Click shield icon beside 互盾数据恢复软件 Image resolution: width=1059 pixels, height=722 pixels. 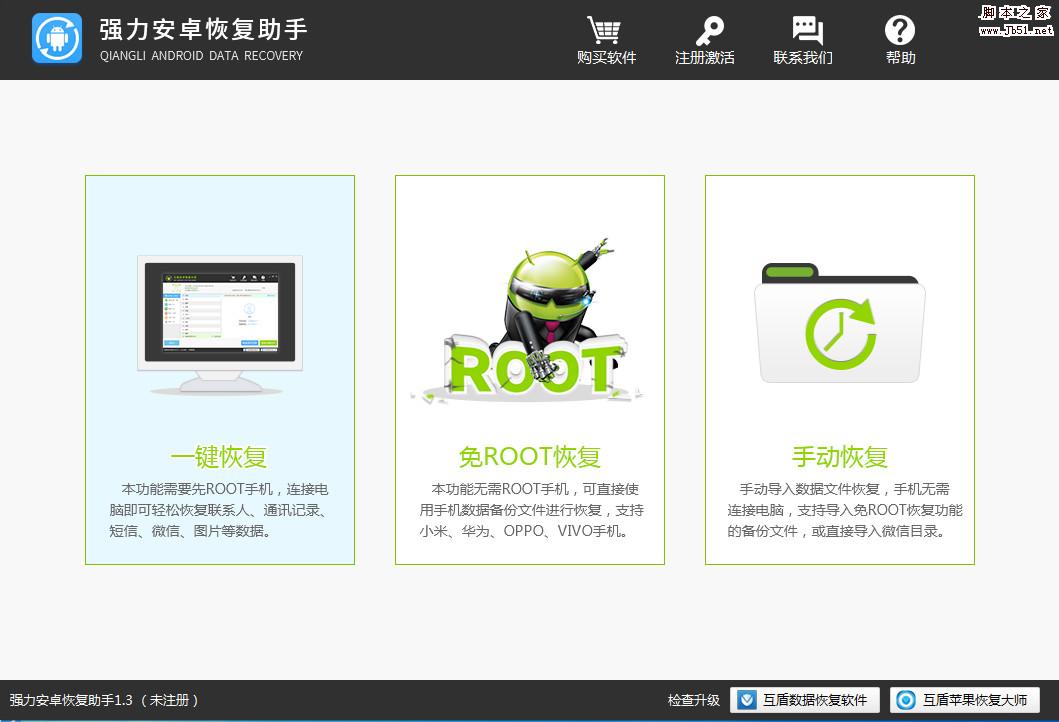[x=747, y=700]
